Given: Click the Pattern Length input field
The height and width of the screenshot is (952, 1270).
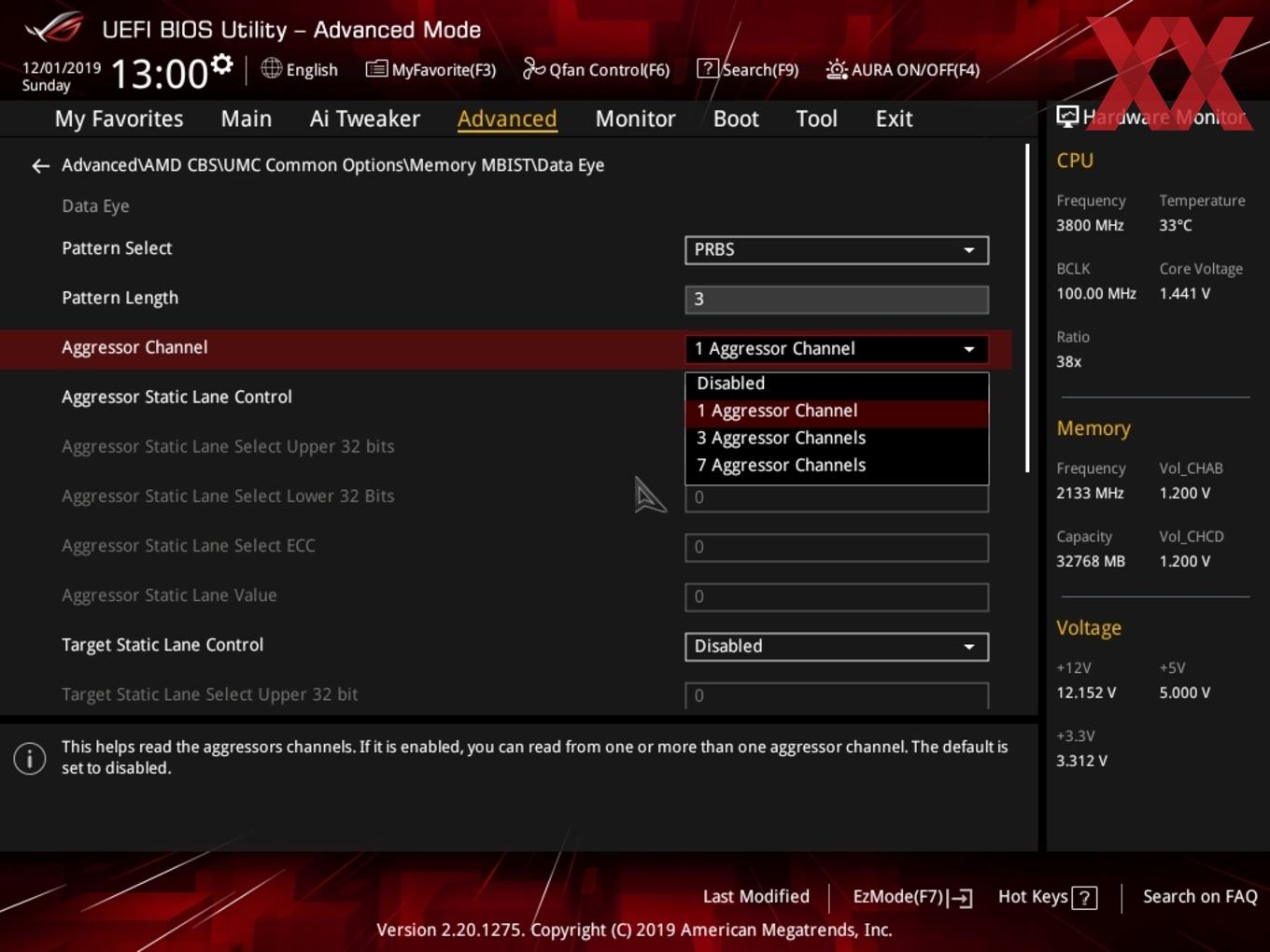Looking at the screenshot, I should [x=837, y=300].
